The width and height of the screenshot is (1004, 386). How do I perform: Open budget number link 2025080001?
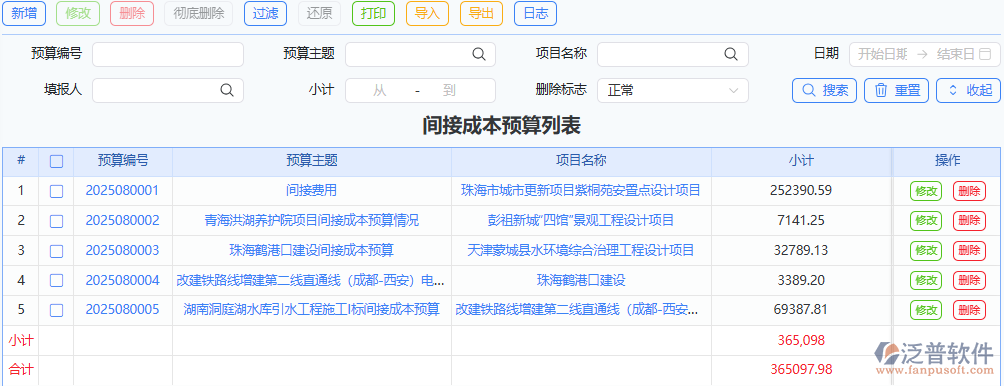click(122, 191)
